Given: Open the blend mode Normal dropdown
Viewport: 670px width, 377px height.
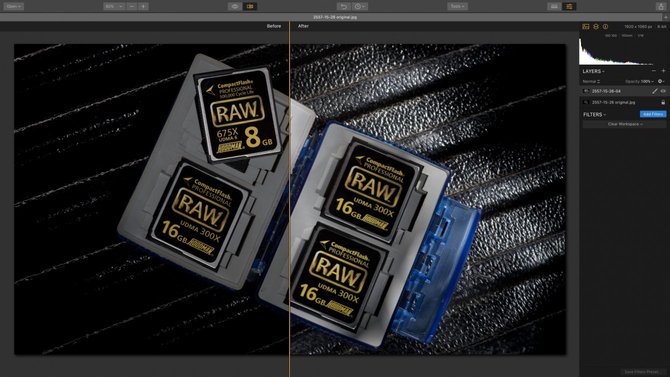Looking at the screenshot, I should pos(591,81).
